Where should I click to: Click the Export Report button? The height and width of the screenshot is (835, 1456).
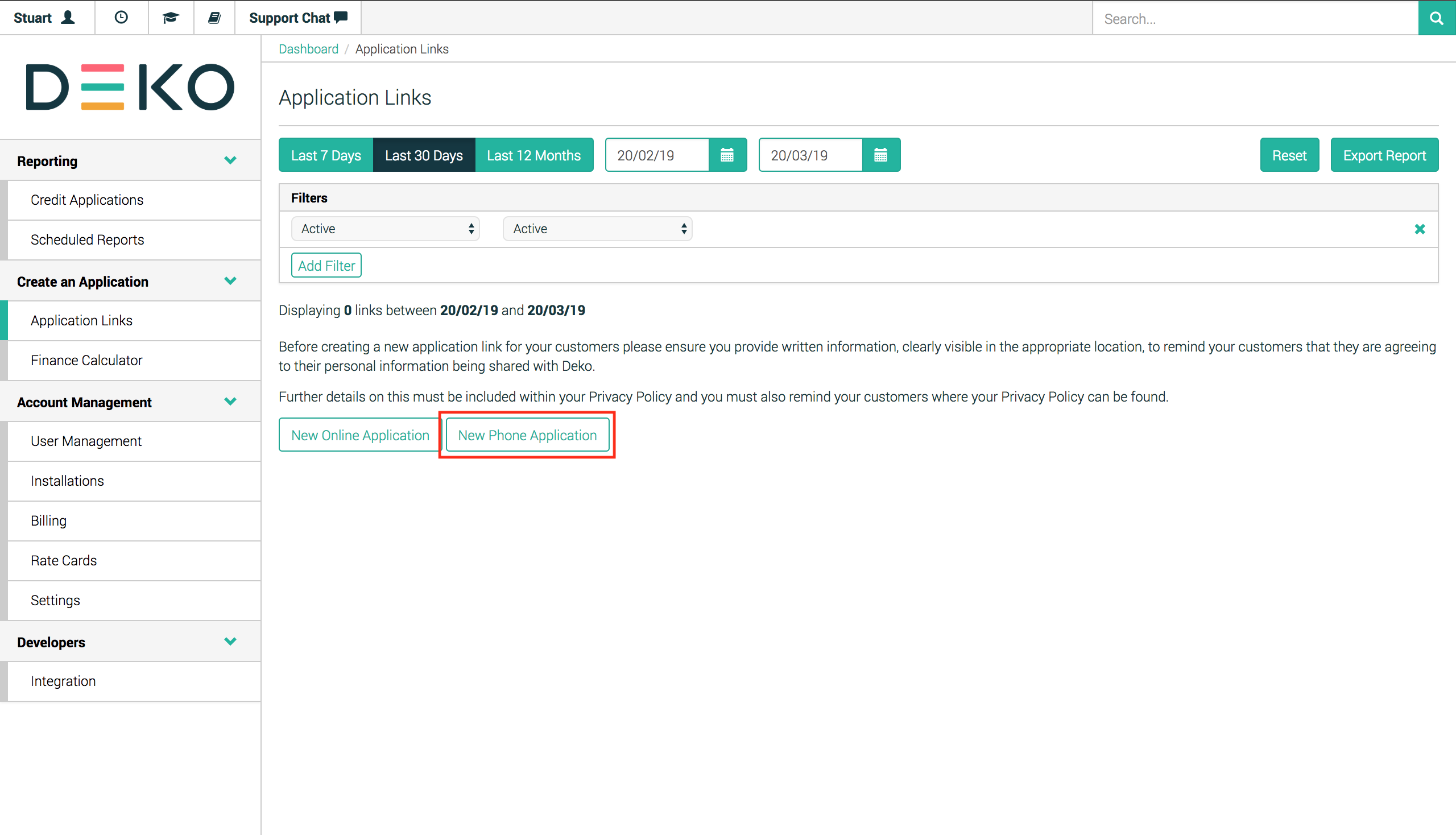(1384, 155)
